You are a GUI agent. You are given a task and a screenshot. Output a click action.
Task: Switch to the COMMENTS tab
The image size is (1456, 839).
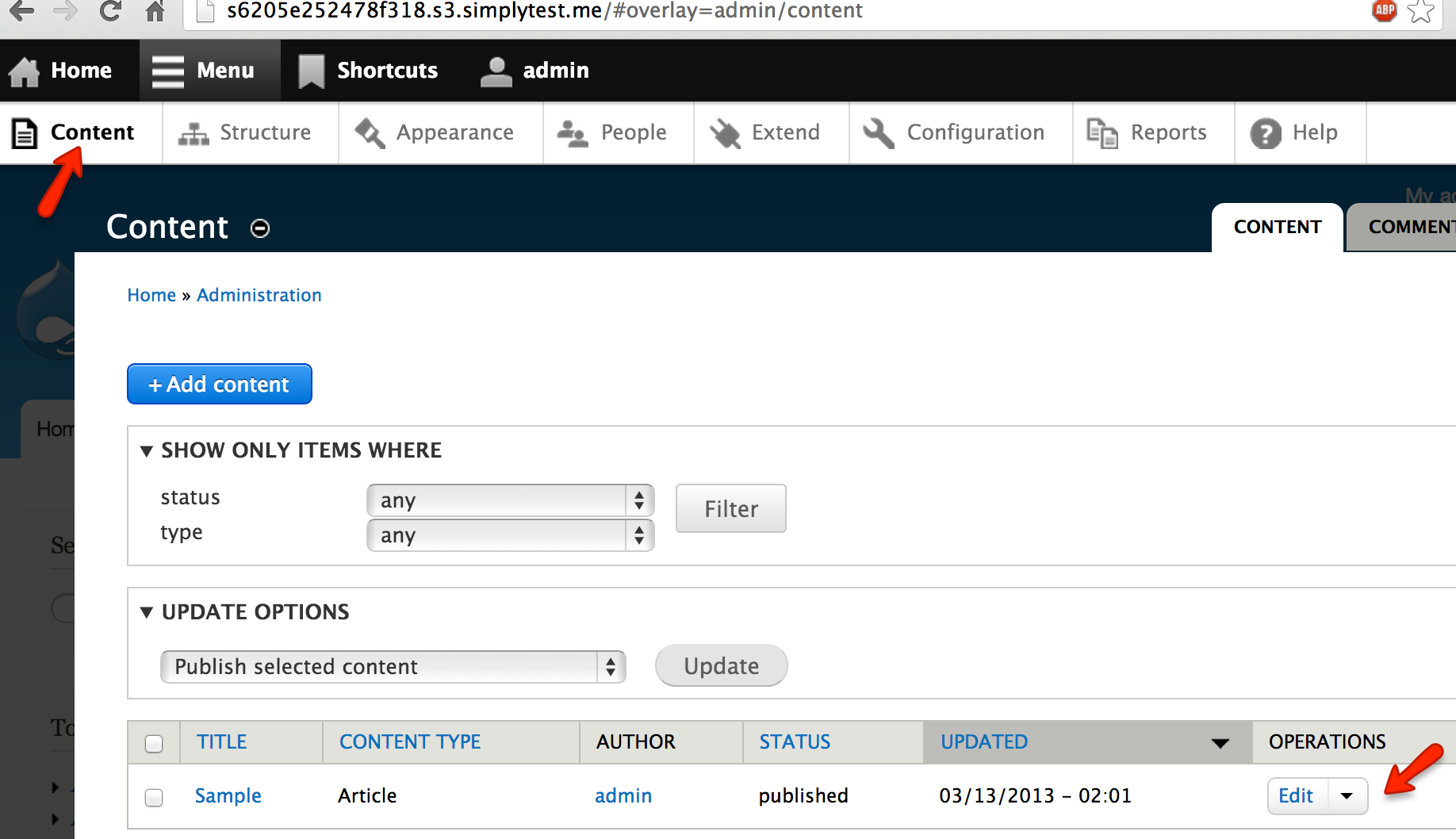click(x=1419, y=227)
